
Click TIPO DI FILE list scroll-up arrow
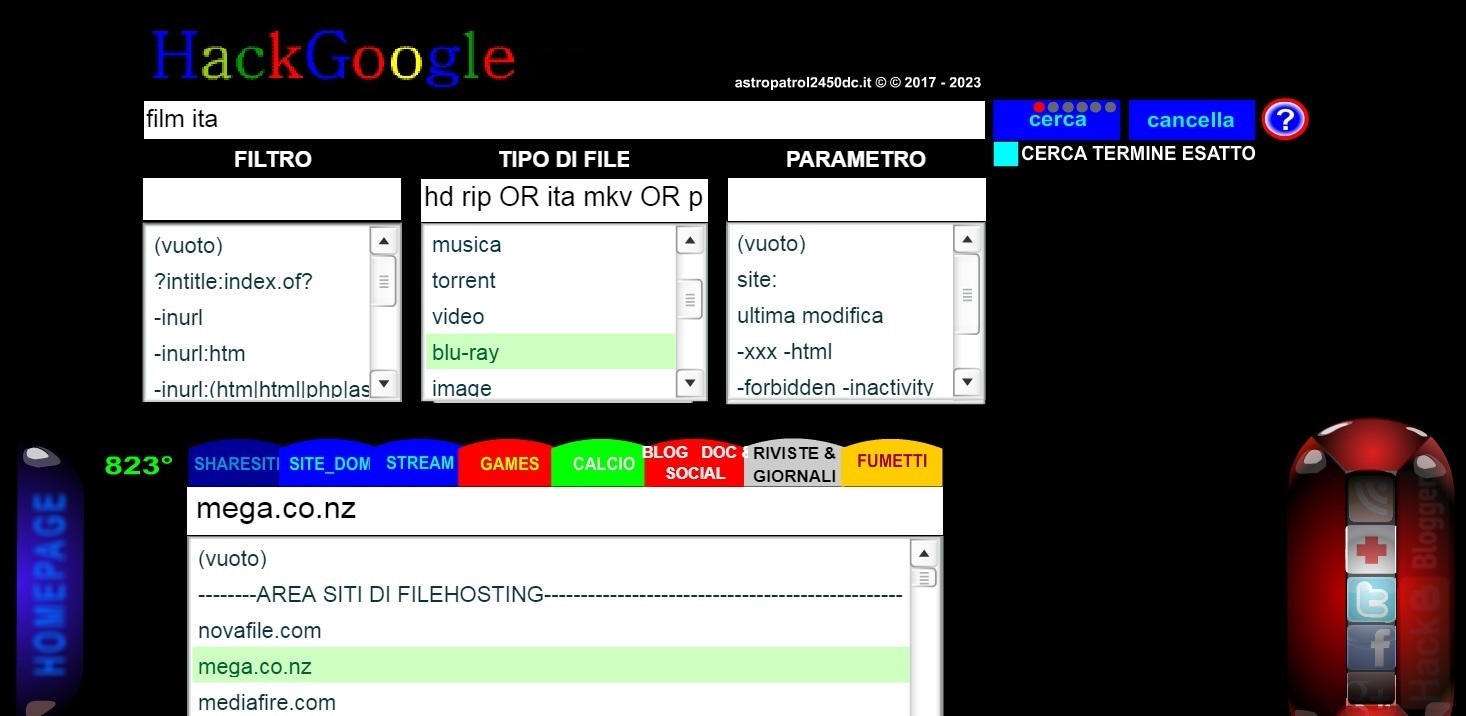(x=690, y=240)
